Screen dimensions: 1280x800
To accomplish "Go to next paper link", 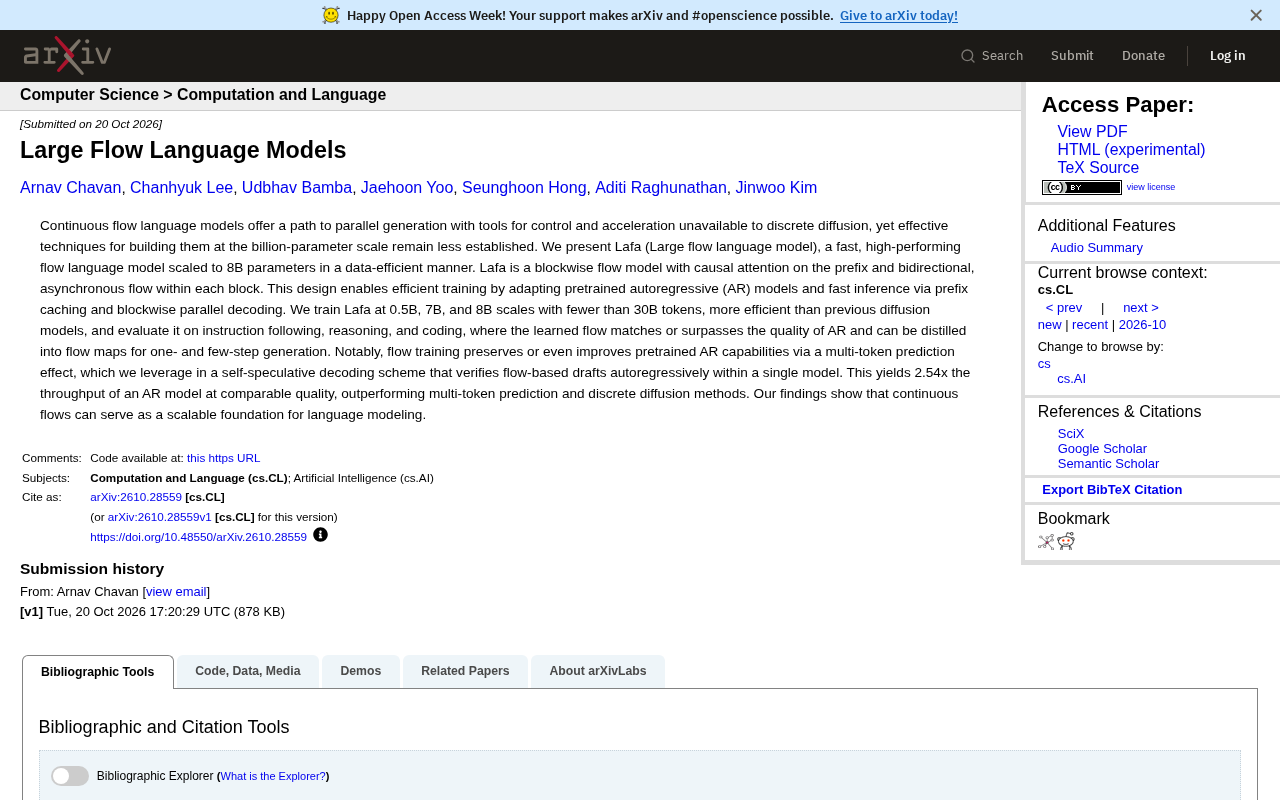I will click(1141, 308).
